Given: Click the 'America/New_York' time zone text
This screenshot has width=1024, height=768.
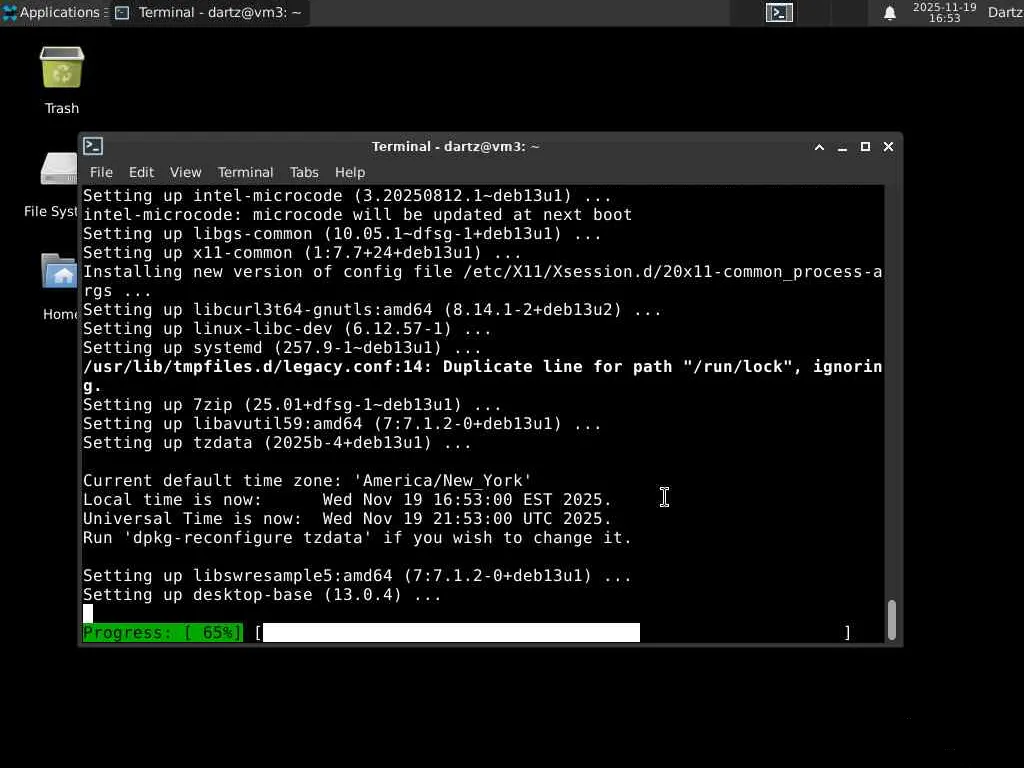Looking at the screenshot, I should (443, 481).
